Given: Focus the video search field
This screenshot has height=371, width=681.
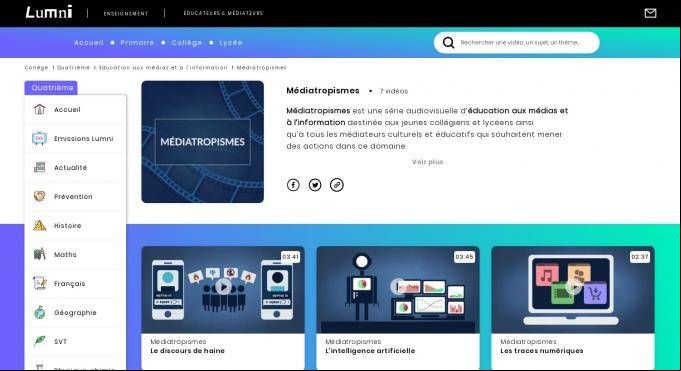Looking at the screenshot, I should tap(519, 43).
